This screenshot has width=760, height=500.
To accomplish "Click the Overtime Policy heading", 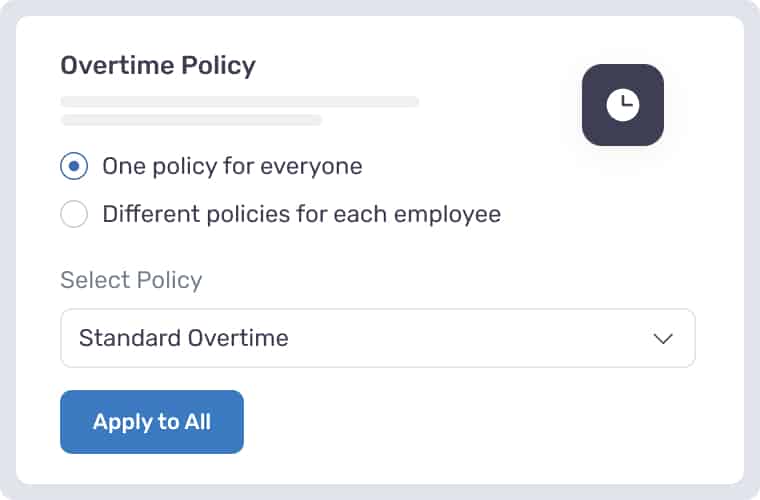I will (158, 65).
